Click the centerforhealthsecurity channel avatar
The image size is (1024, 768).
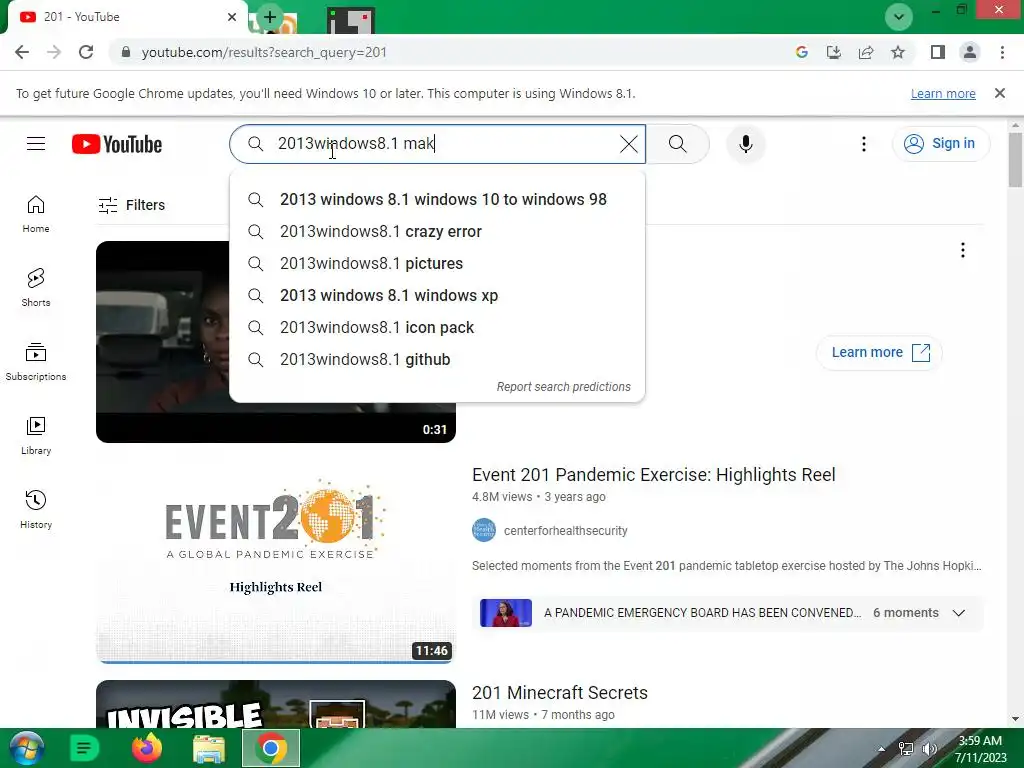(484, 530)
